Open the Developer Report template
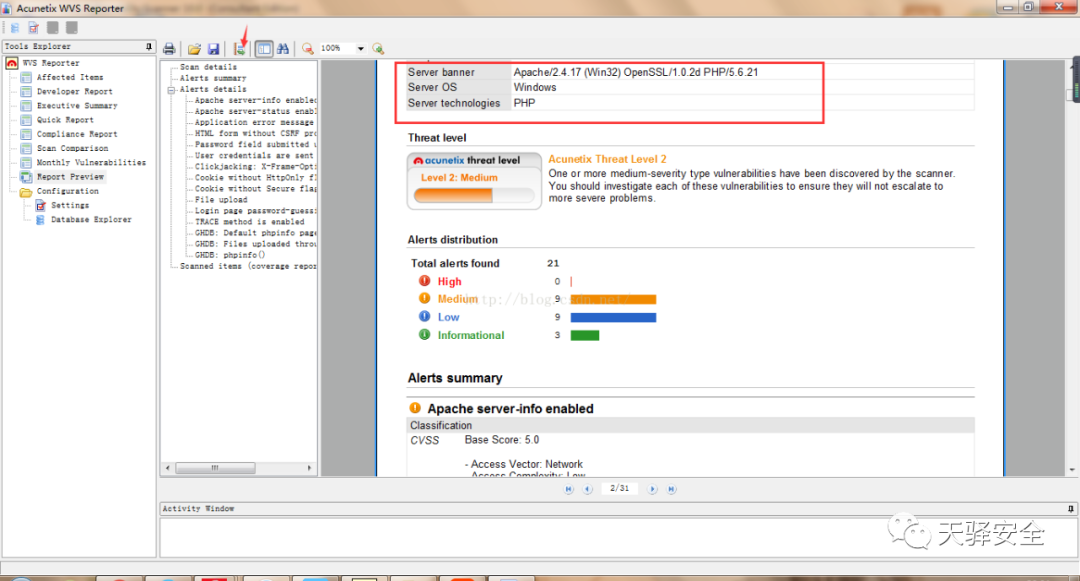 (x=74, y=92)
